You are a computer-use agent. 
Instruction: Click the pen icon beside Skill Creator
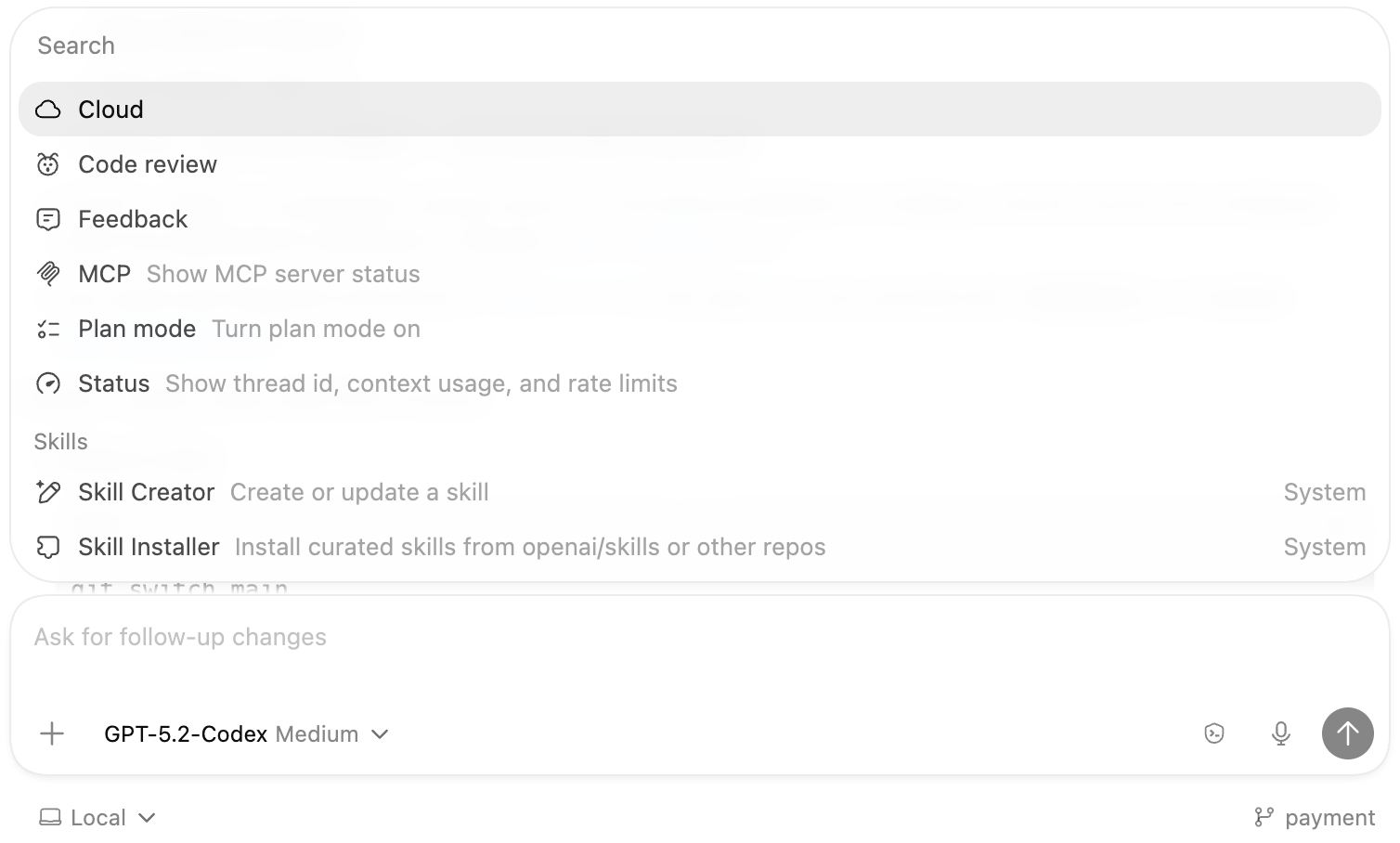48,492
